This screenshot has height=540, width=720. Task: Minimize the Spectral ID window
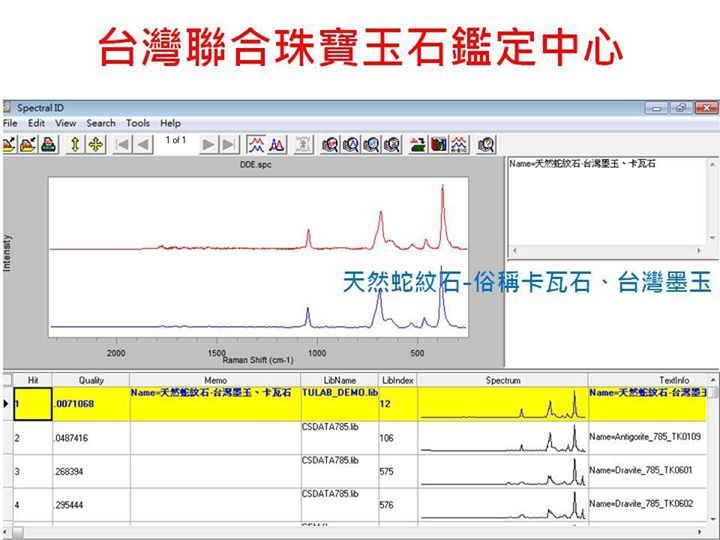(657, 108)
